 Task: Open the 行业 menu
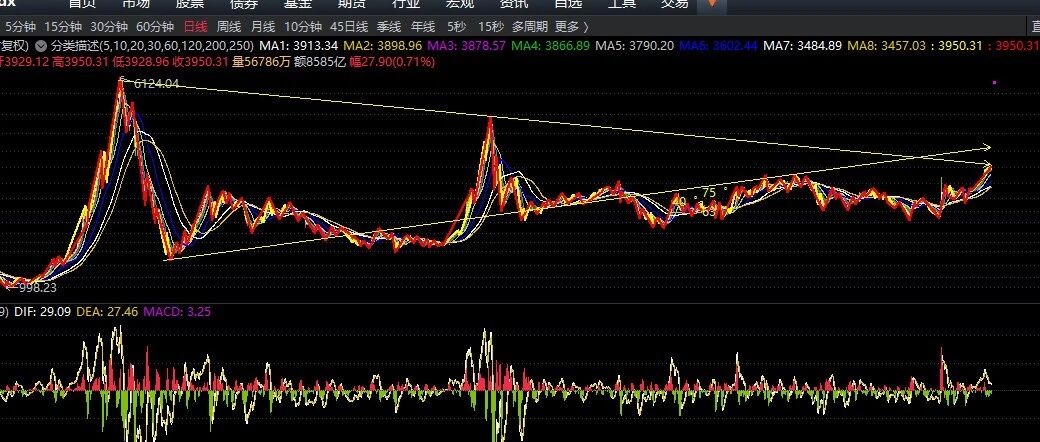click(406, 4)
